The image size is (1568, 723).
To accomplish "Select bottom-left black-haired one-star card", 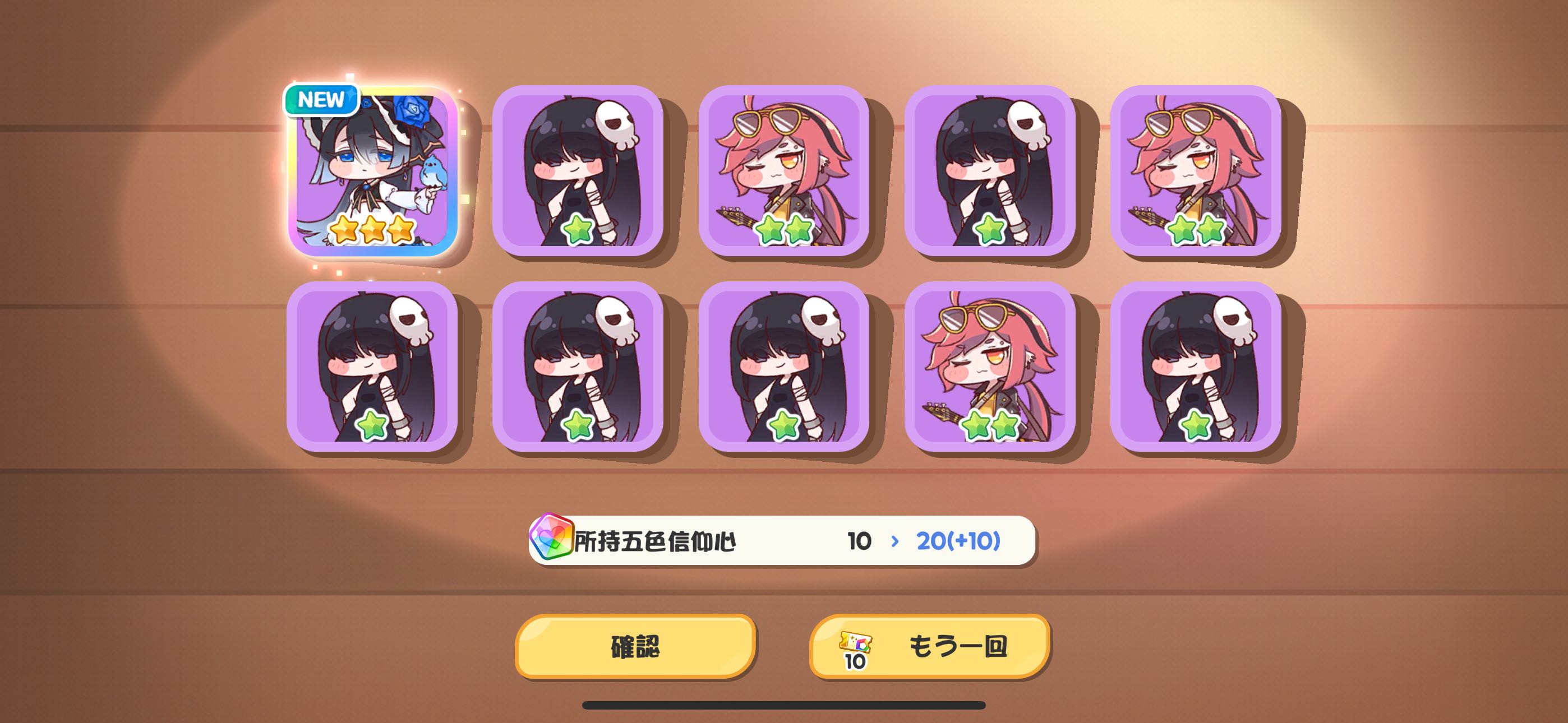I will (372, 367).
